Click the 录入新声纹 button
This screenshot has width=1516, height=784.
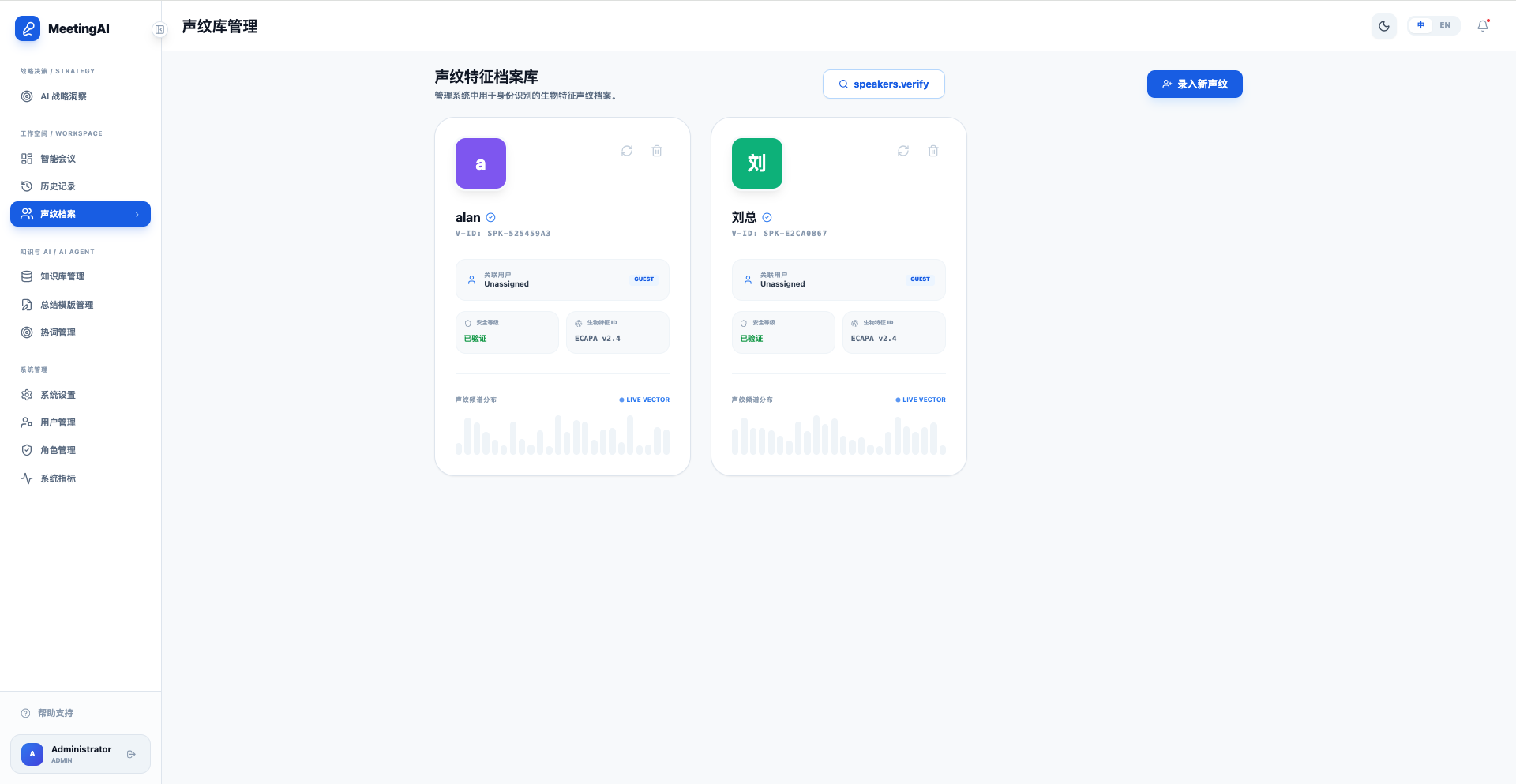point(1195,84)
